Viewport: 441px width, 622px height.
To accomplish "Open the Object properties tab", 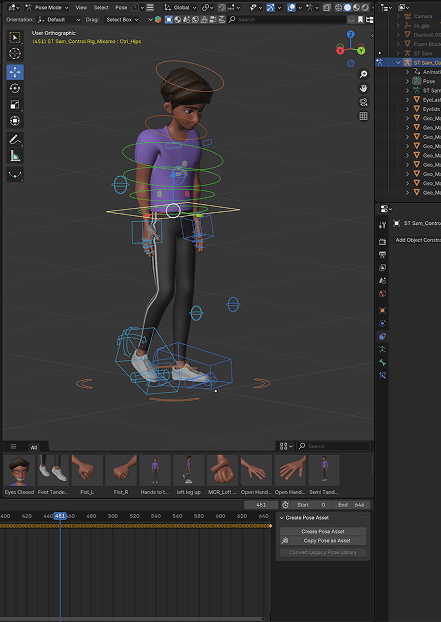I will tap(382, 310).
